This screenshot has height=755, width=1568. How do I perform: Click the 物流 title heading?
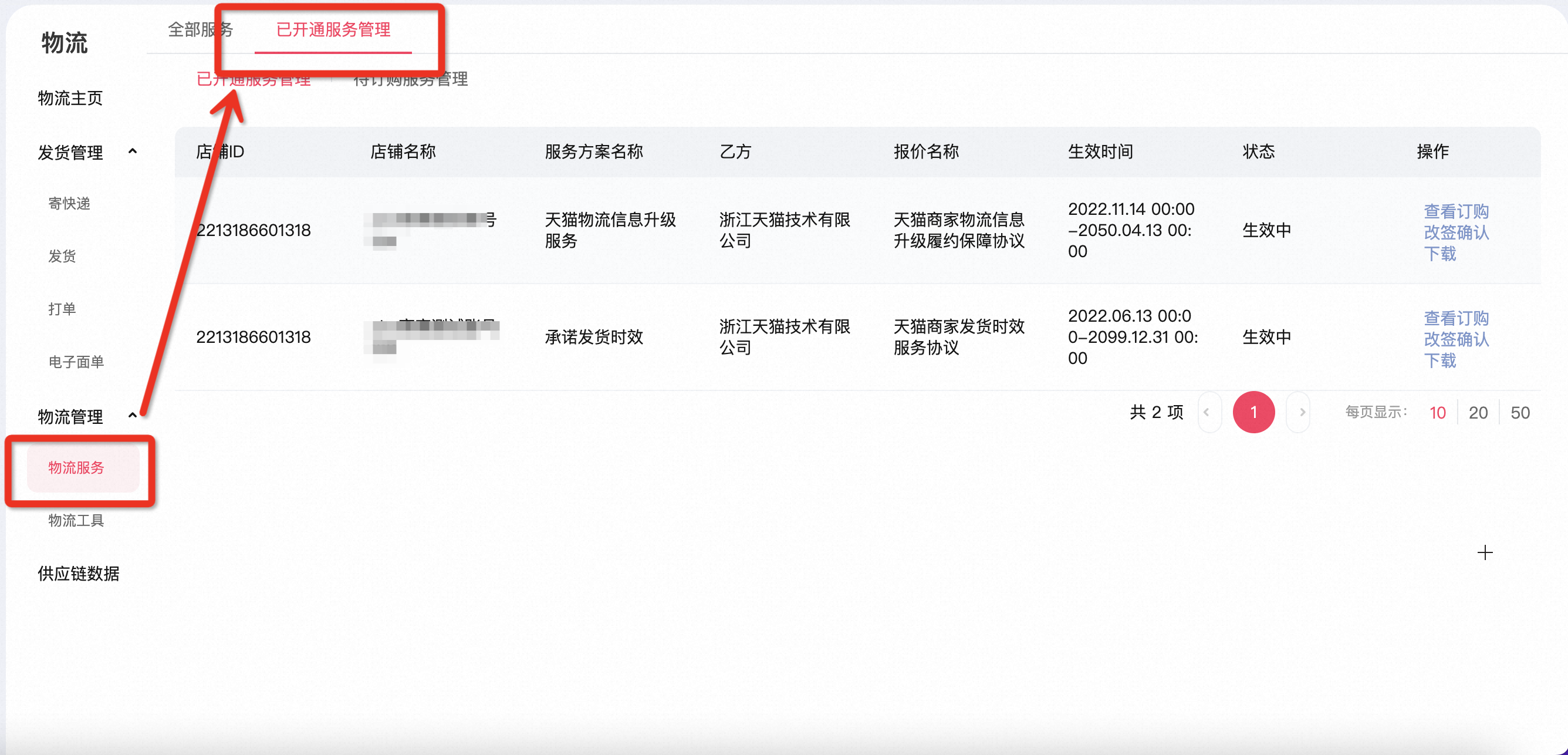coord(65,43)
